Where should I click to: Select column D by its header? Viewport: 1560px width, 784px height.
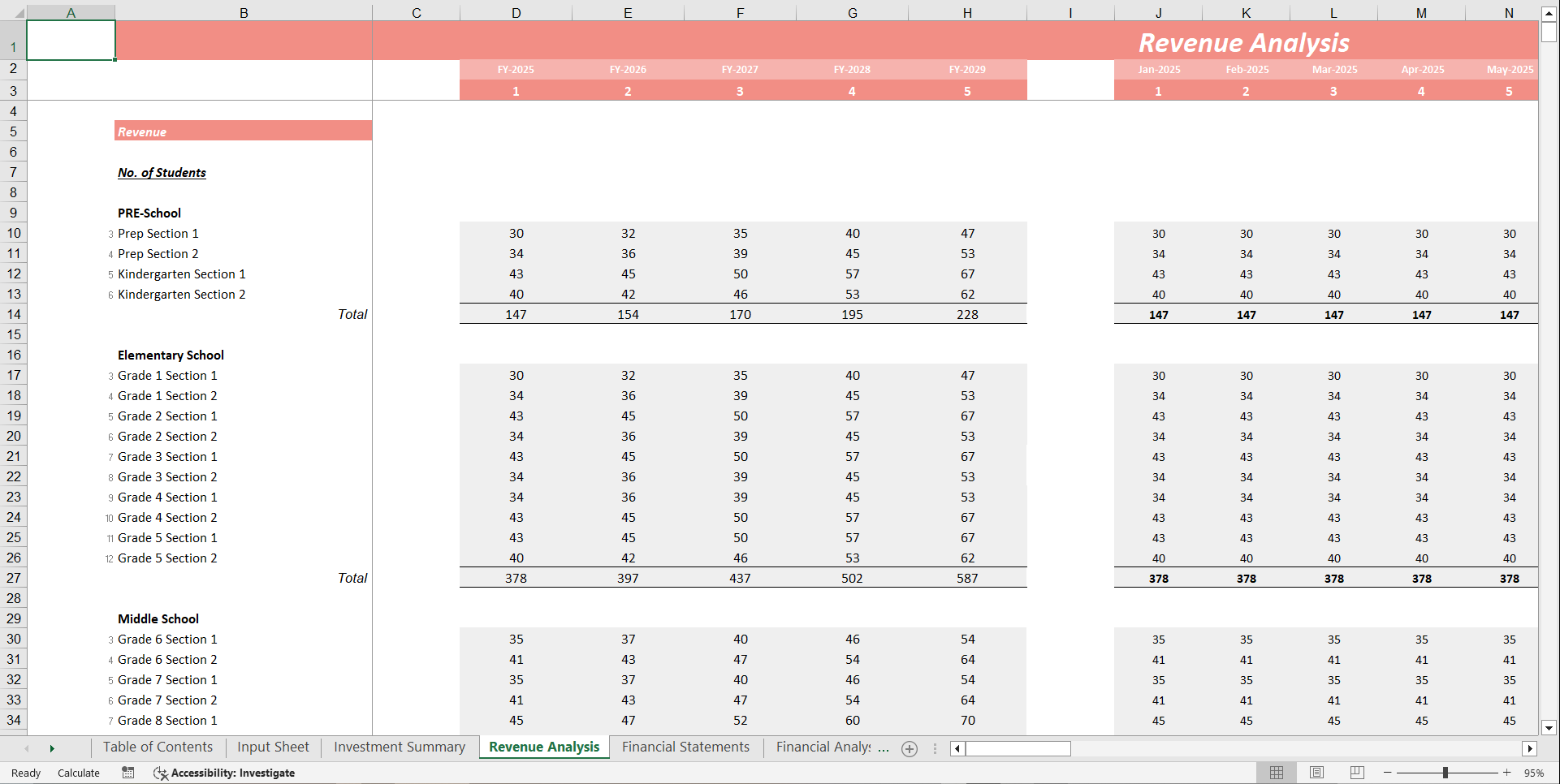click(516, 12)
